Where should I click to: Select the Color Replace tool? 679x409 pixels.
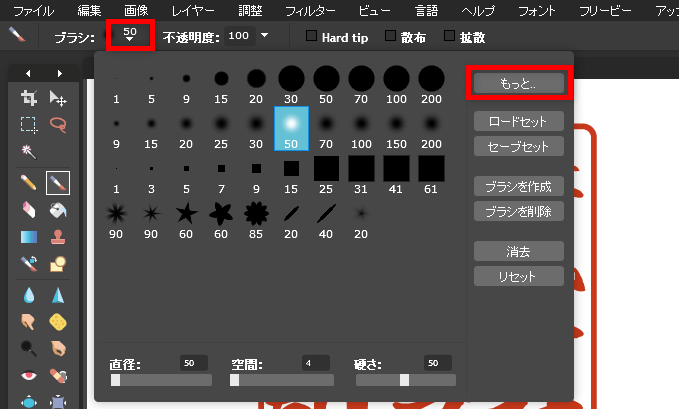[29, 263]
